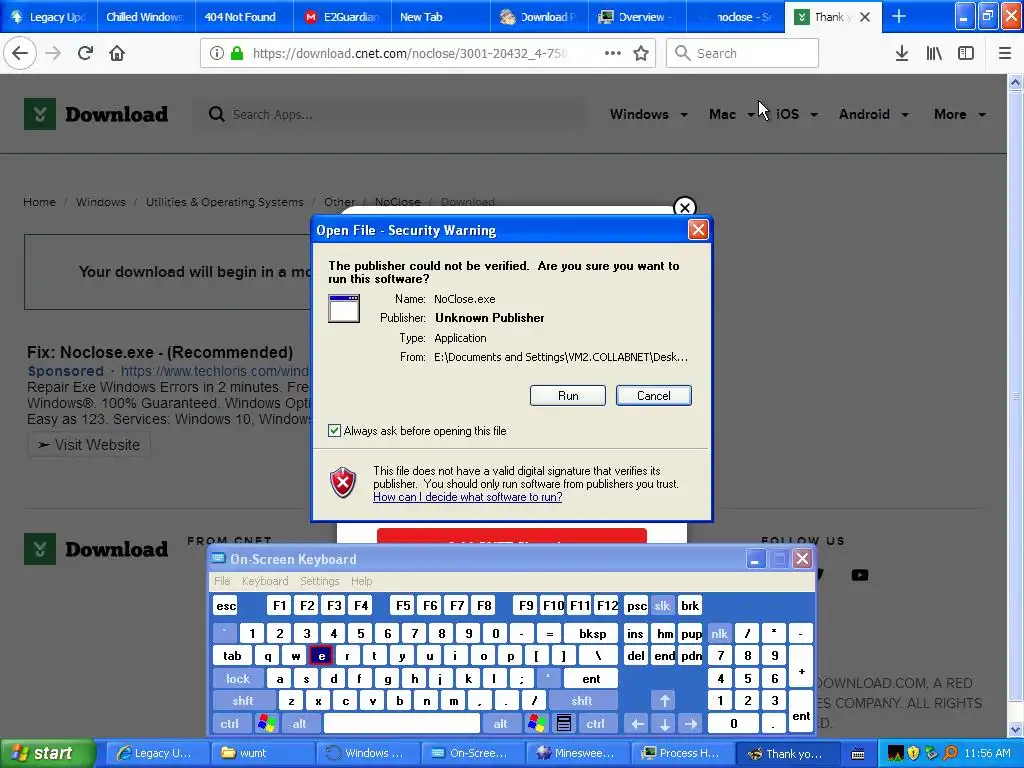Viewport: 1024px width, 768px height.
Task: Go to the Firefox home page icon
Action: [x=117, y=53]
